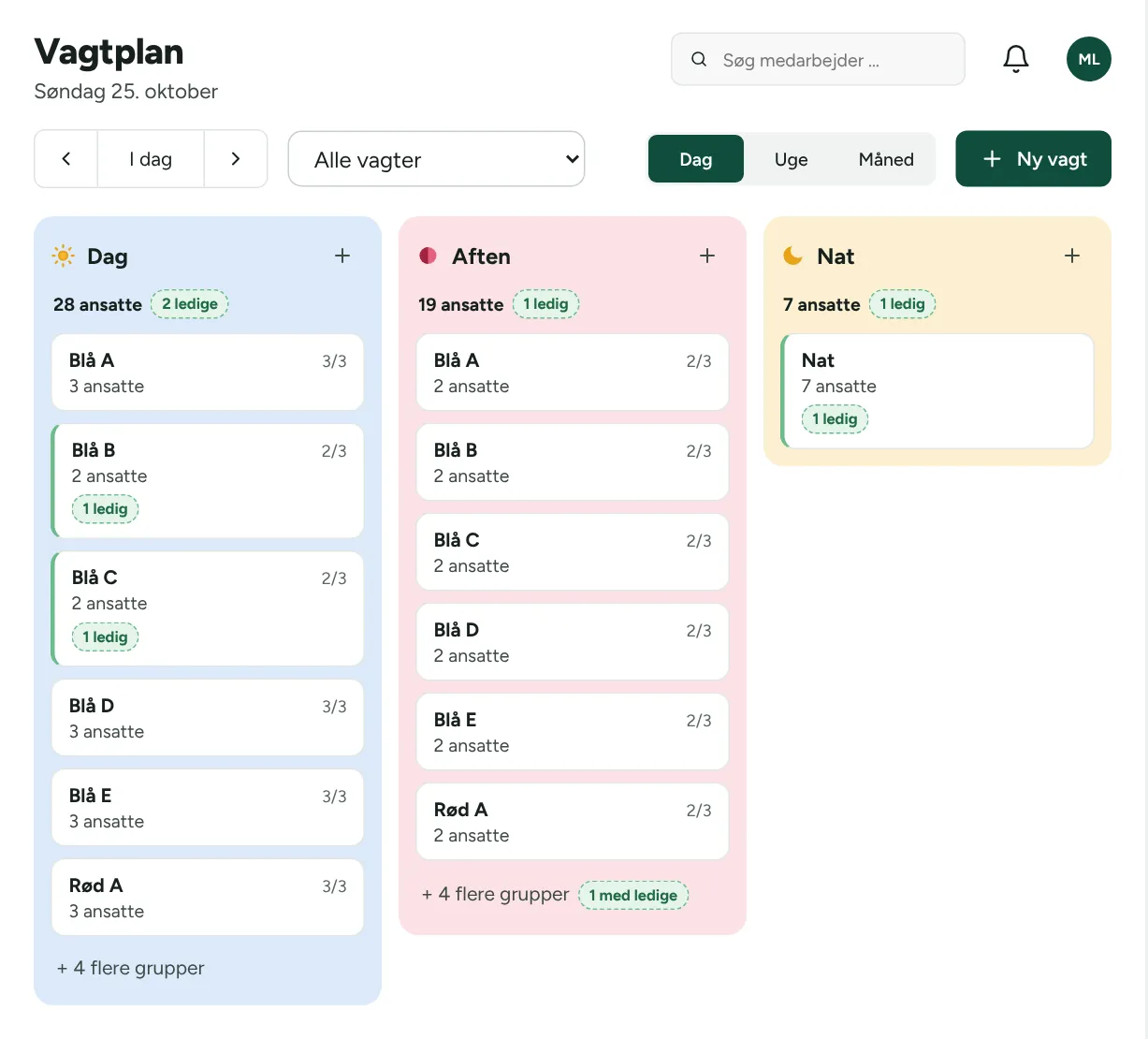Viewport: 1148px width, 1039px height.
Task: Go to next day with right chevron
Action: tap(236, 159)
